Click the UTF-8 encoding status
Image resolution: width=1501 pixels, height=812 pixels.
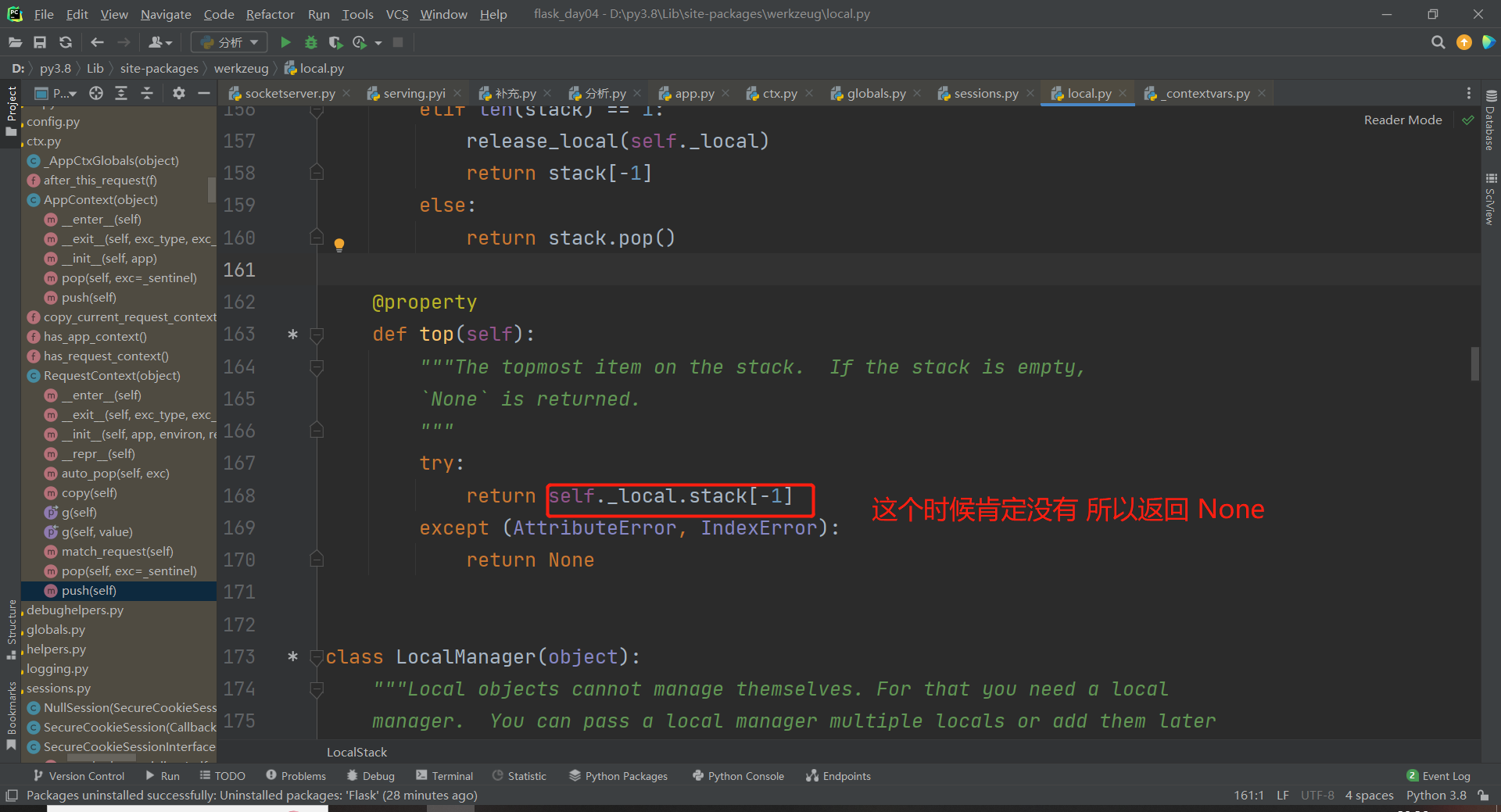click(1317, 796)
